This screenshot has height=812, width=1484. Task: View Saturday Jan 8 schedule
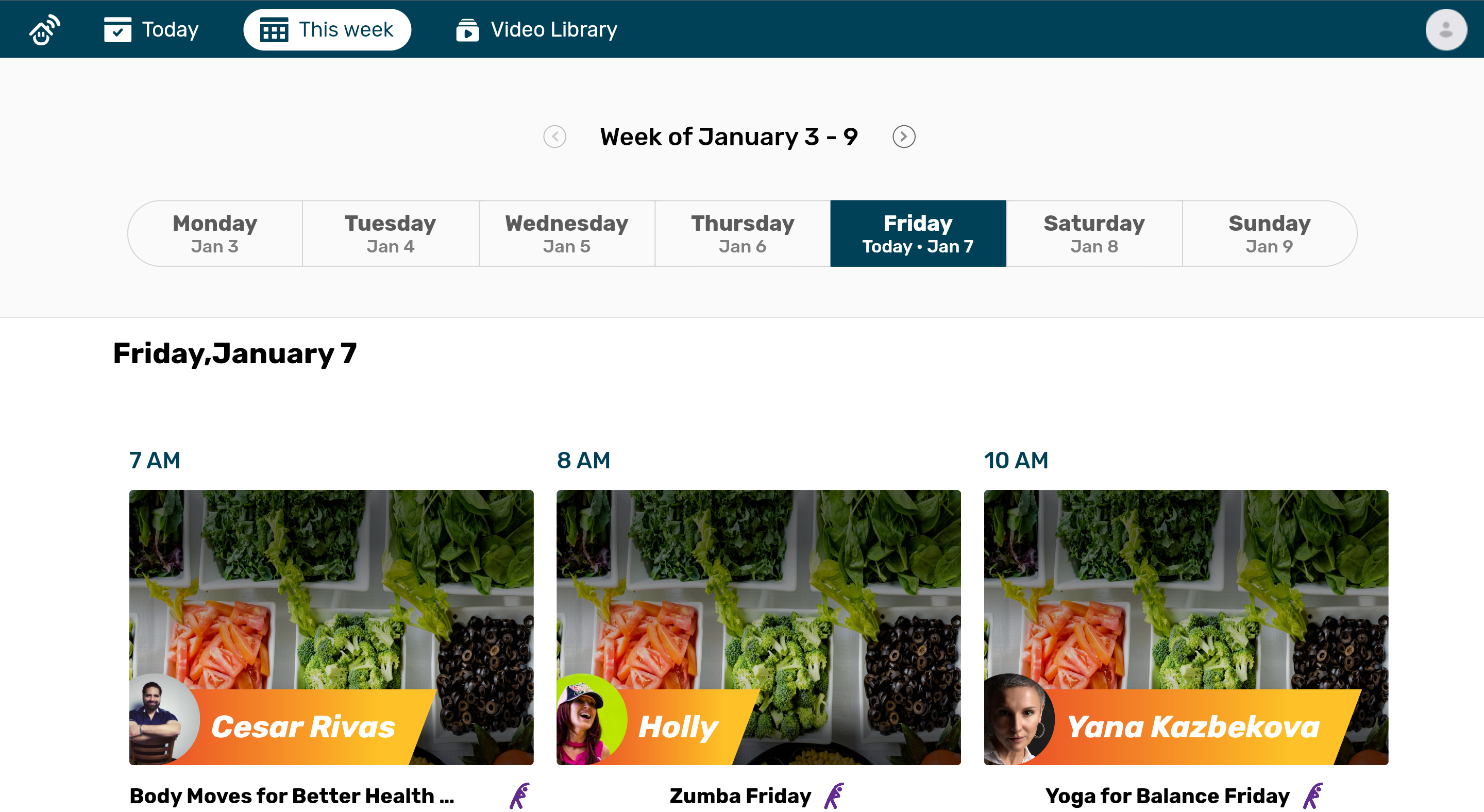(x=1094, y=233)
